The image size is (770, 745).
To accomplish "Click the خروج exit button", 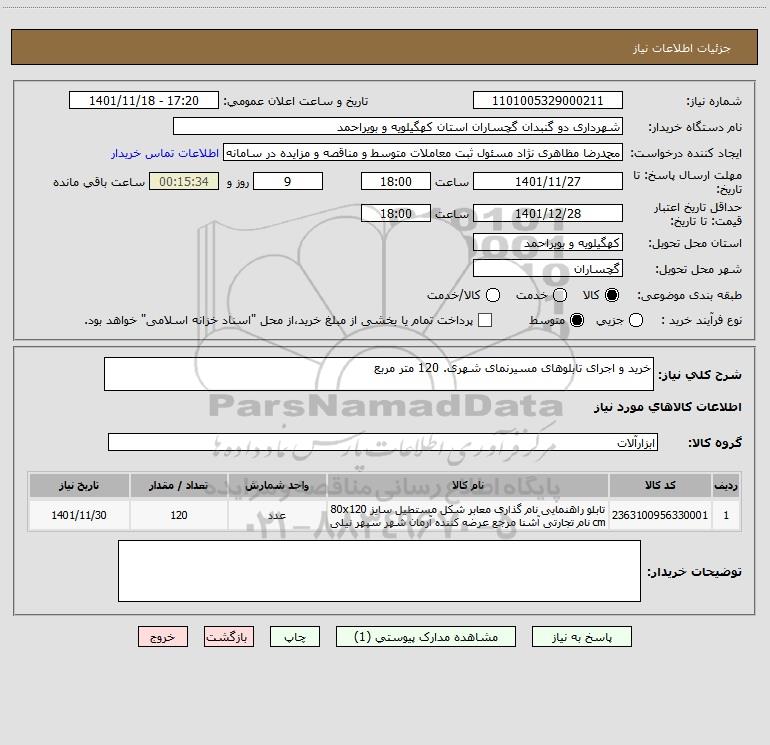I will coord(163,637).
